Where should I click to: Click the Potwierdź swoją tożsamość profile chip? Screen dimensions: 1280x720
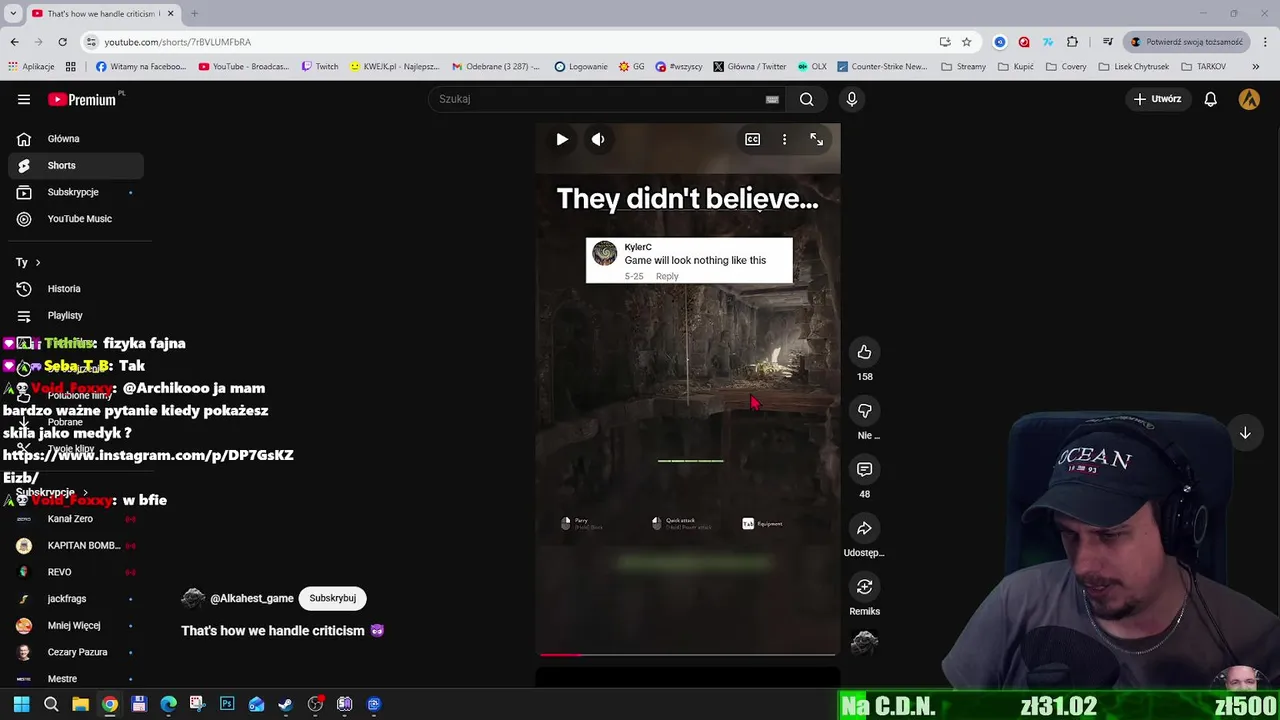click(1186, 42)
